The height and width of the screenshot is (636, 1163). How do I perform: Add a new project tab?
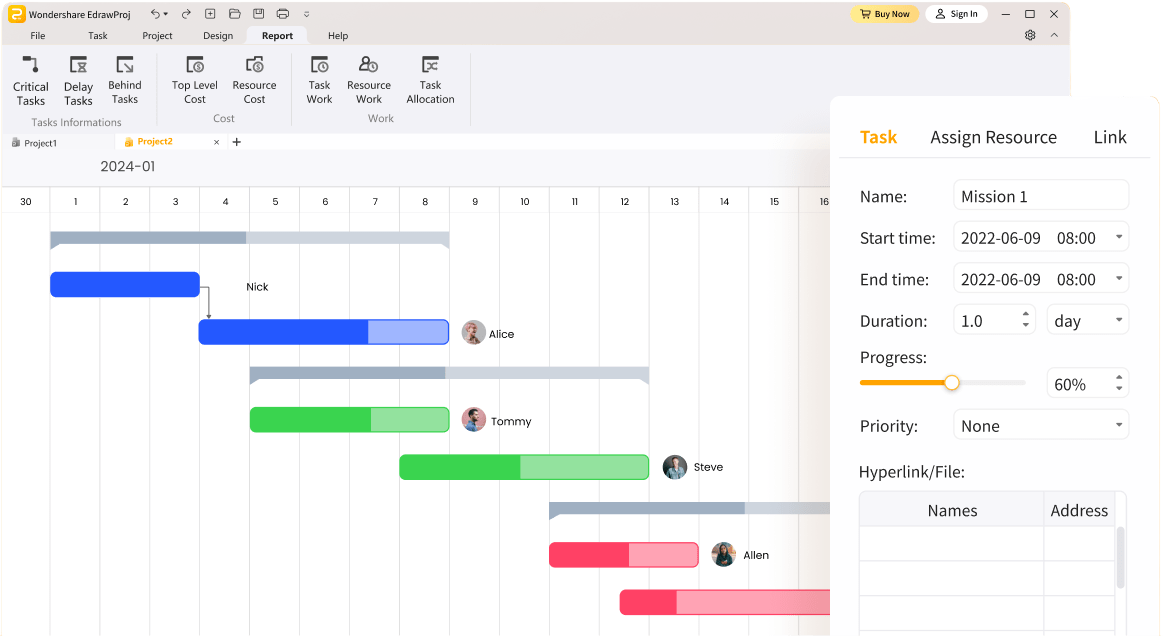pyautogui.click(x=237, y=142)
